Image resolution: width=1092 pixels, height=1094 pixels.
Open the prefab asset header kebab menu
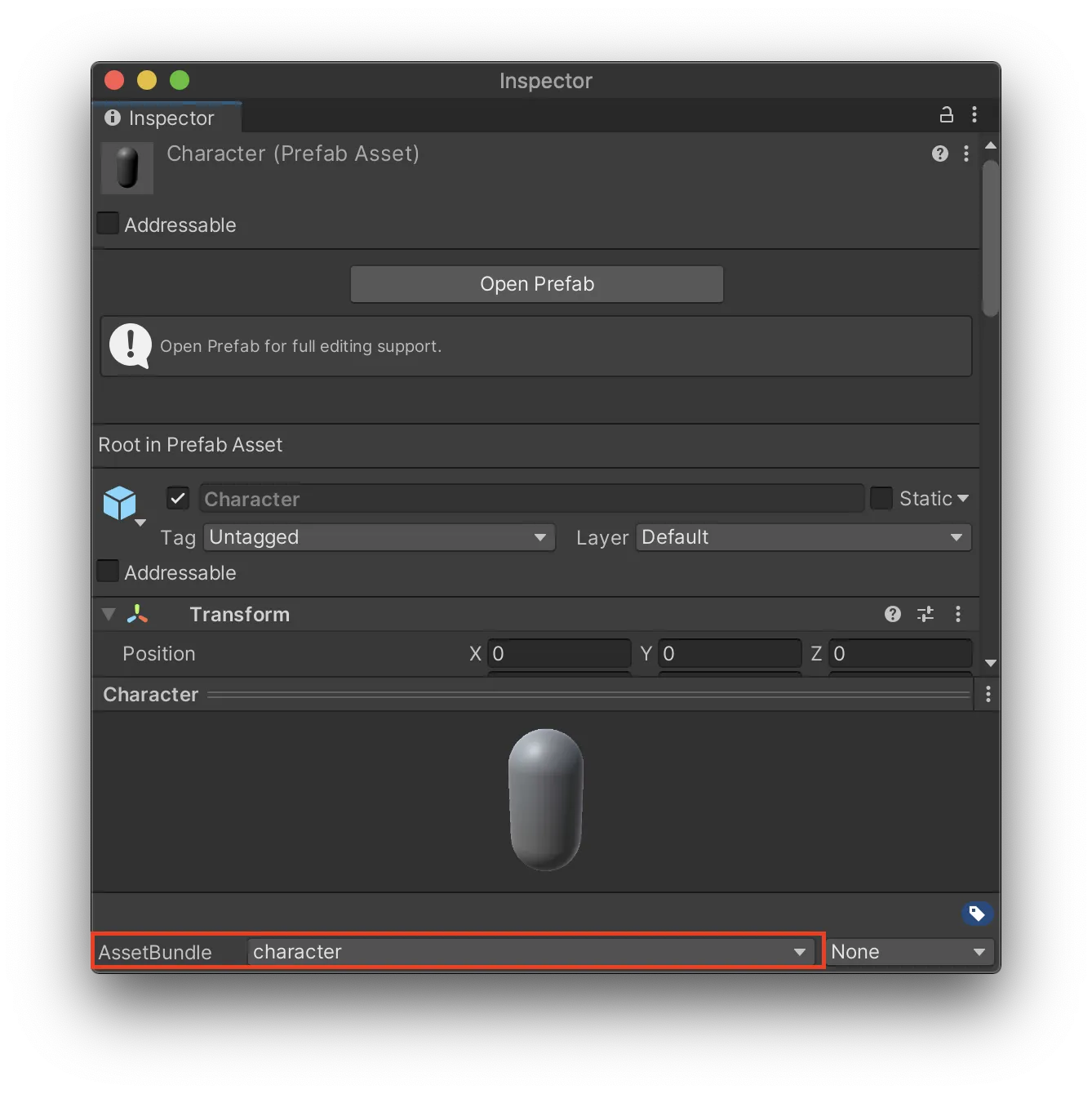click(x=966, y=153)
